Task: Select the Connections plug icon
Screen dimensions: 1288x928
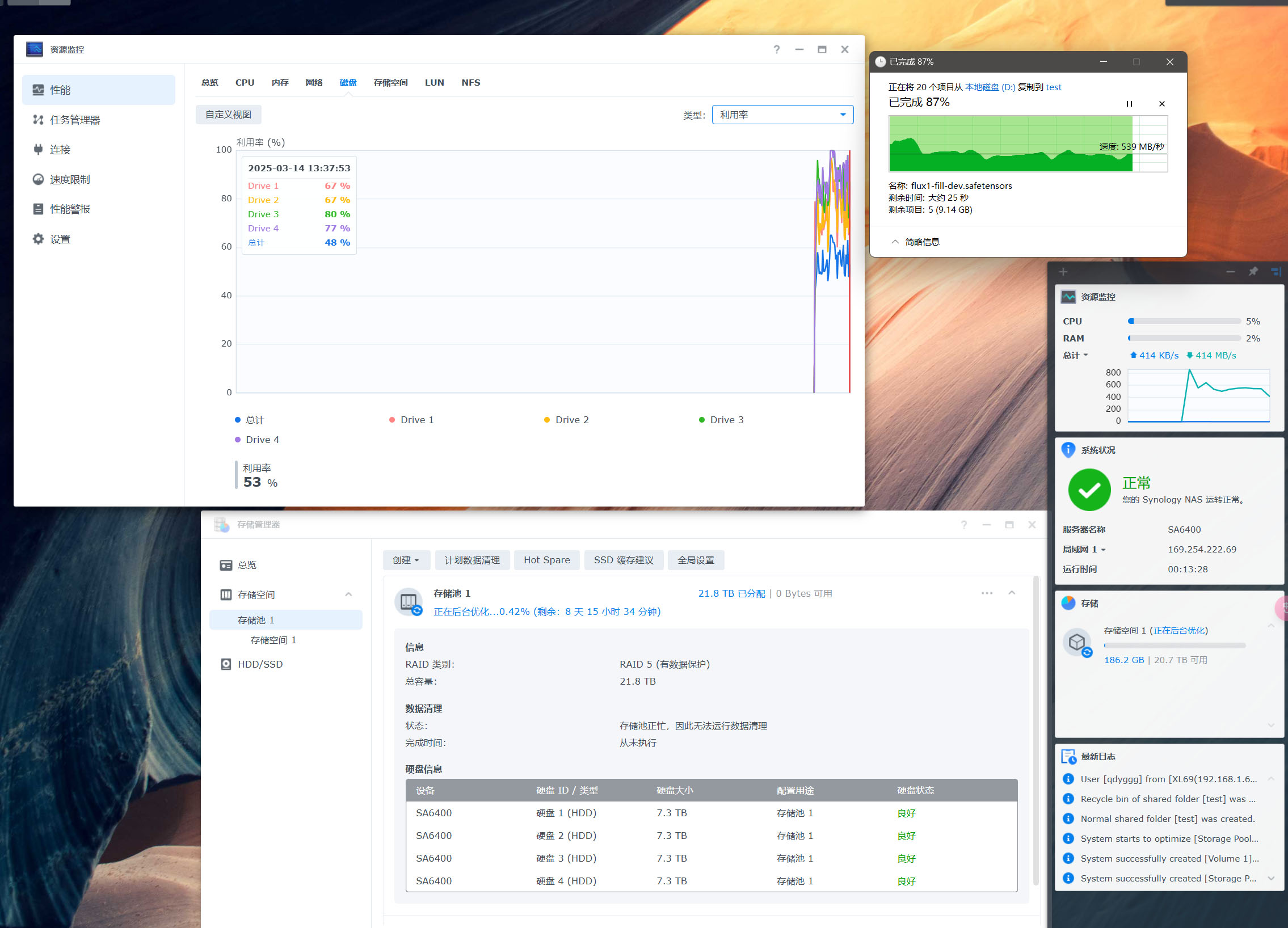Action: click(38, 150)
